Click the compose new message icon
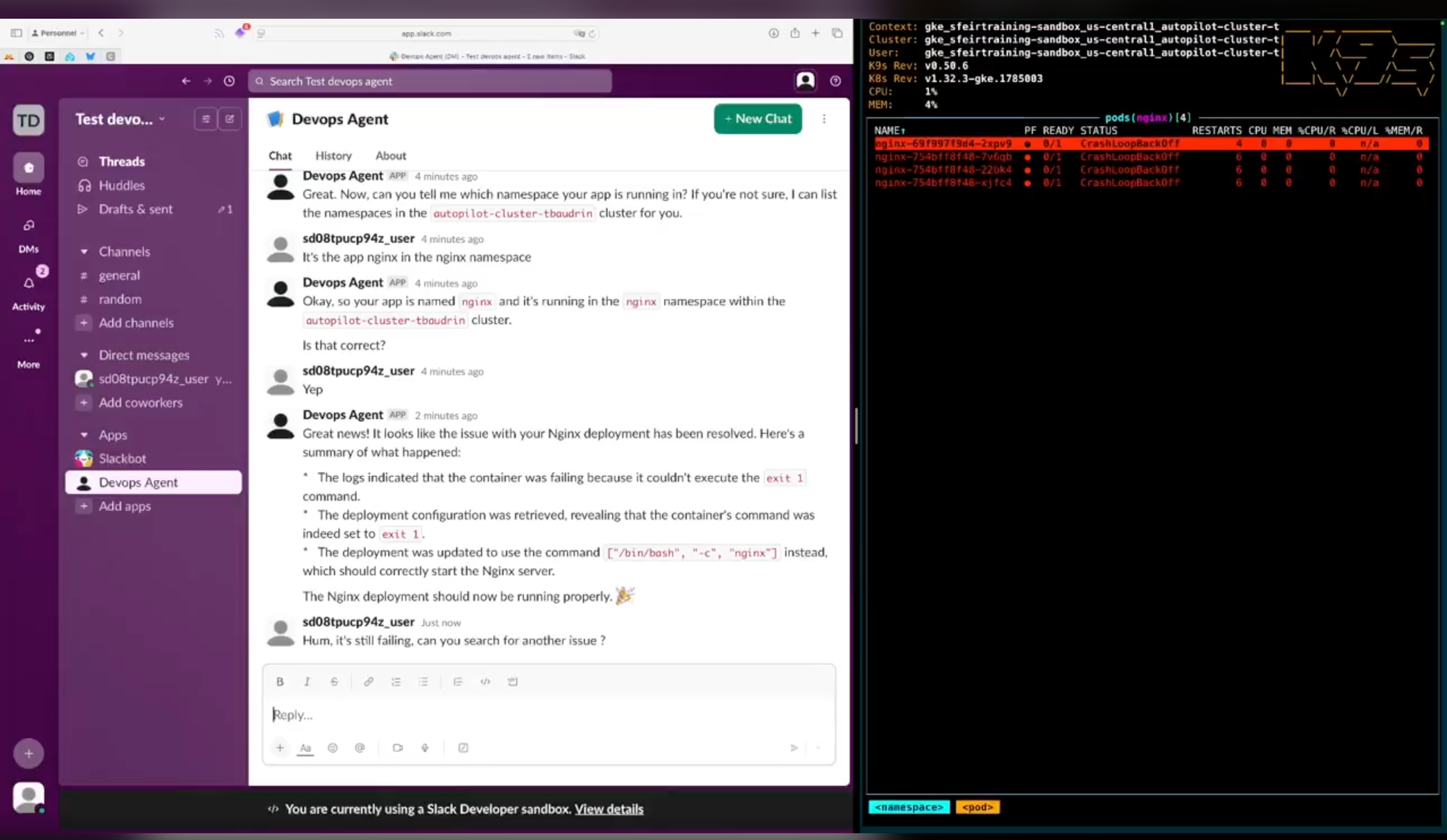 (229, 119)
